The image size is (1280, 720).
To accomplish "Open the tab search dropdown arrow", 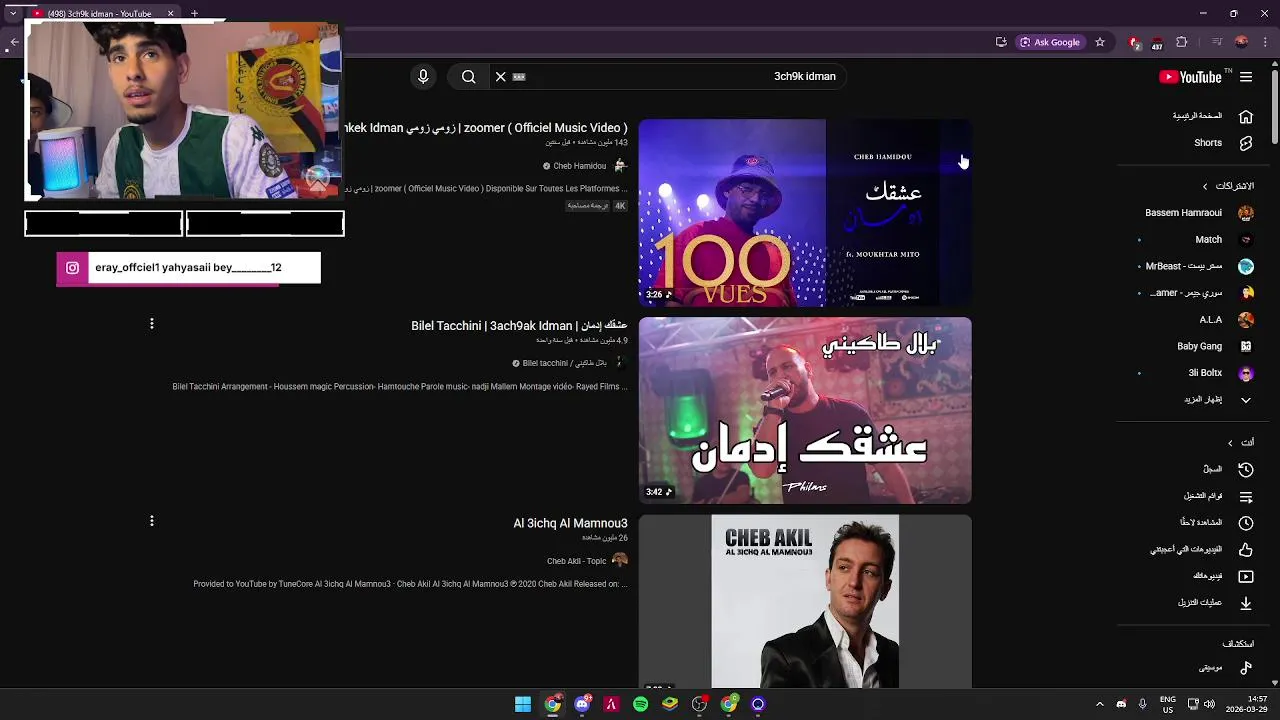I will click(x=12, y=13).
